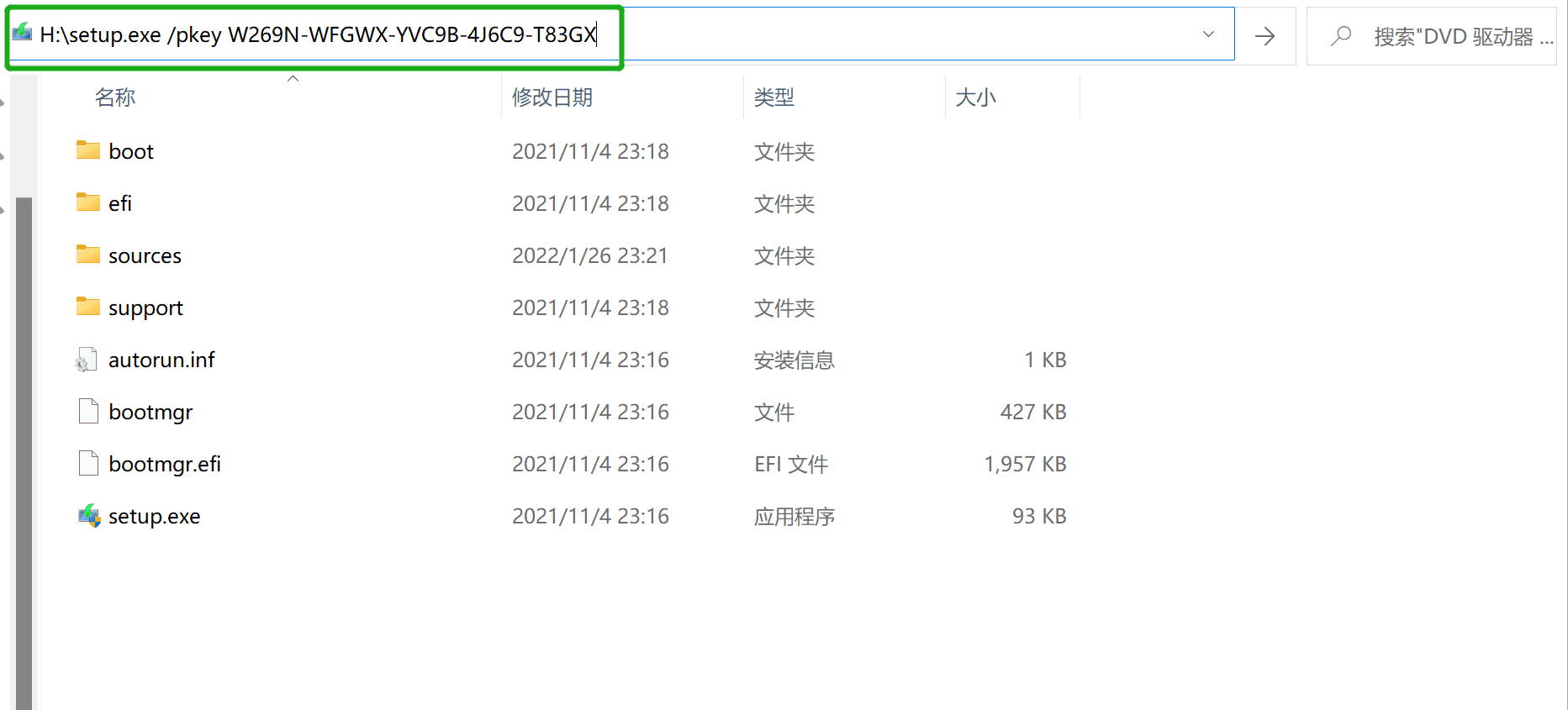Select the efi folder icon

[87, 202]
